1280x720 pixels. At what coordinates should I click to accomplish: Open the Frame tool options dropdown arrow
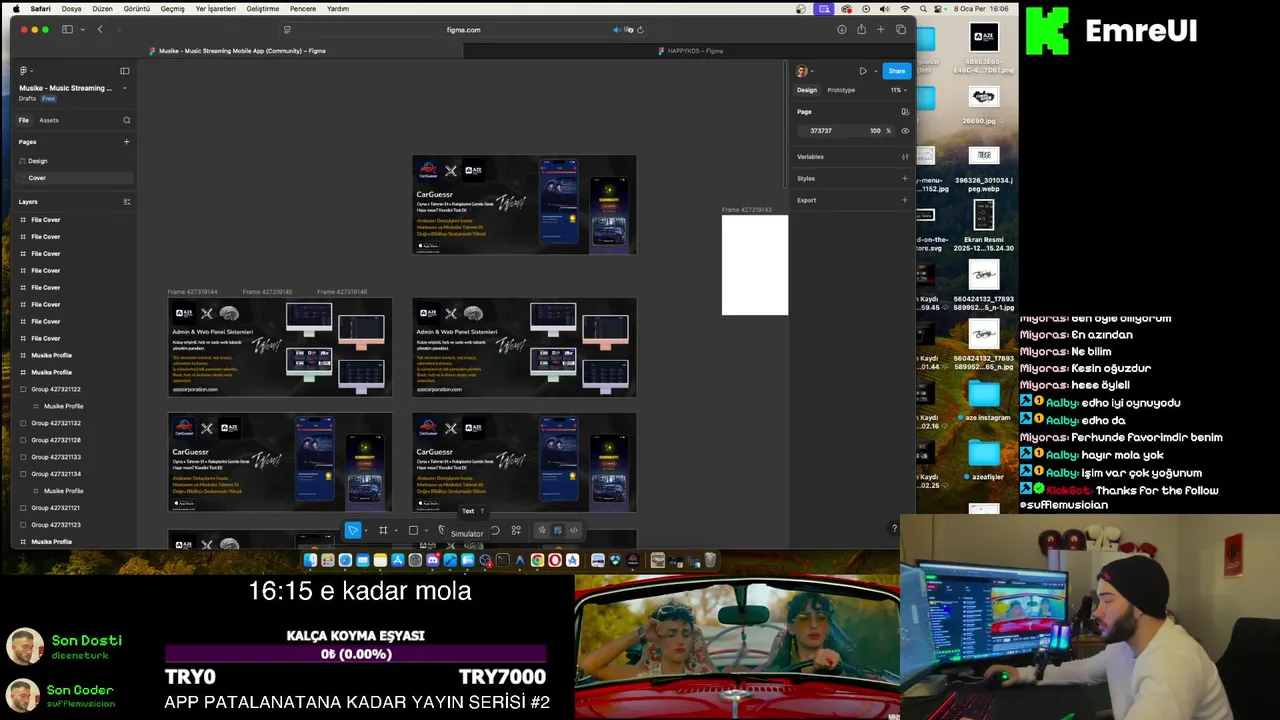coord(396,531)
